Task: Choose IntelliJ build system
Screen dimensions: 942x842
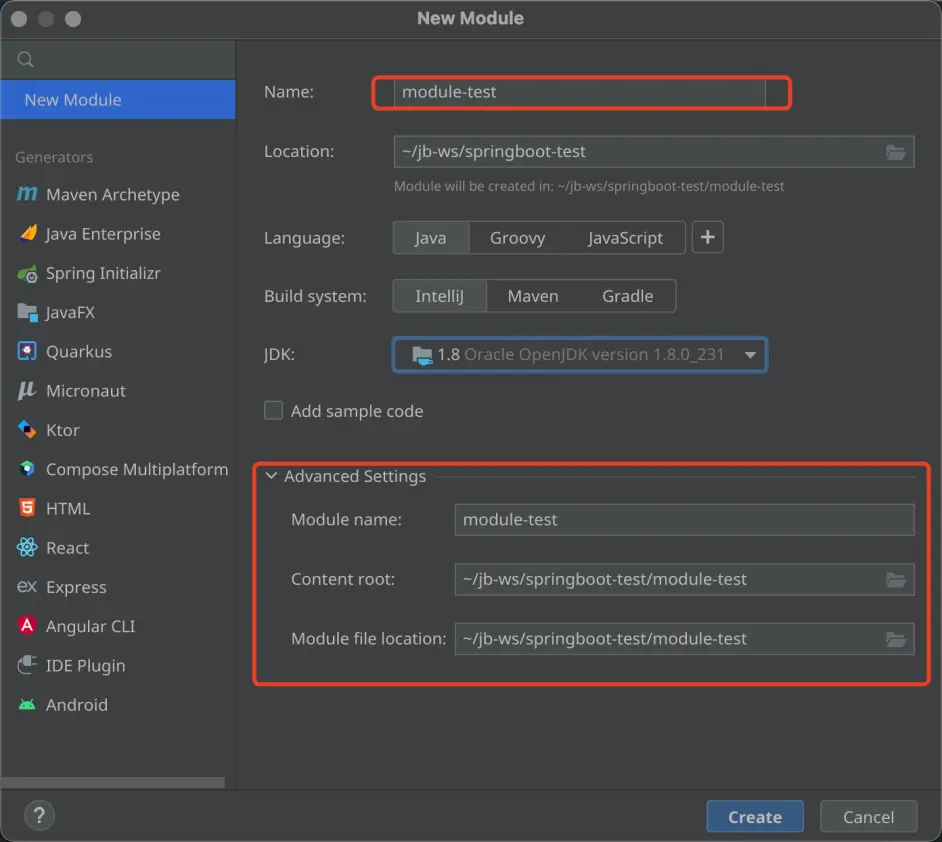Action: 439,295
